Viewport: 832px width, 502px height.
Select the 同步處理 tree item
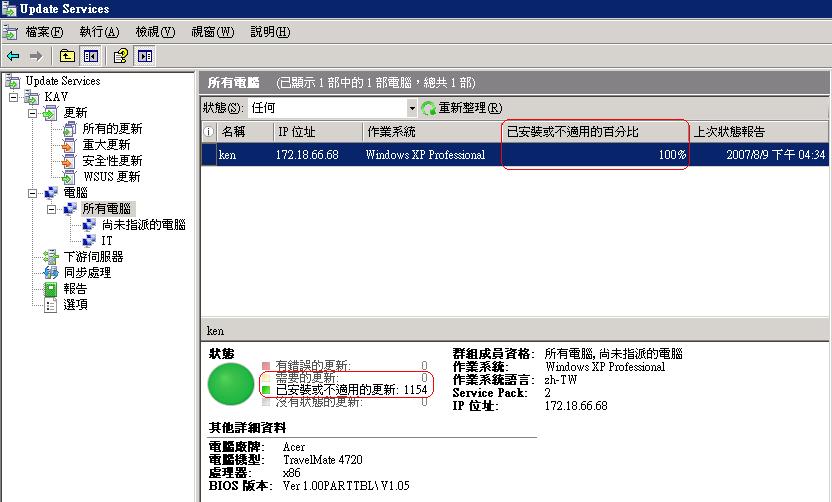[x=87, y=273]
